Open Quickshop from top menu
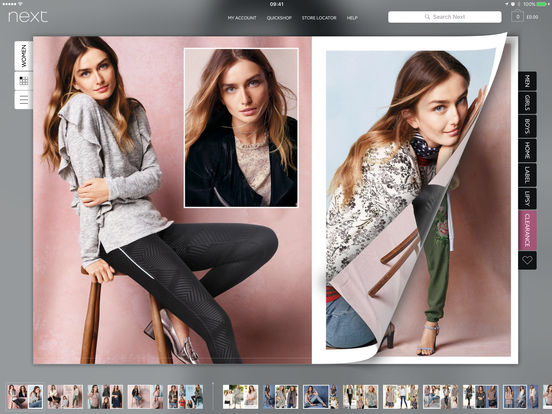The image size is (552, 414). click(x=279, y=18)
